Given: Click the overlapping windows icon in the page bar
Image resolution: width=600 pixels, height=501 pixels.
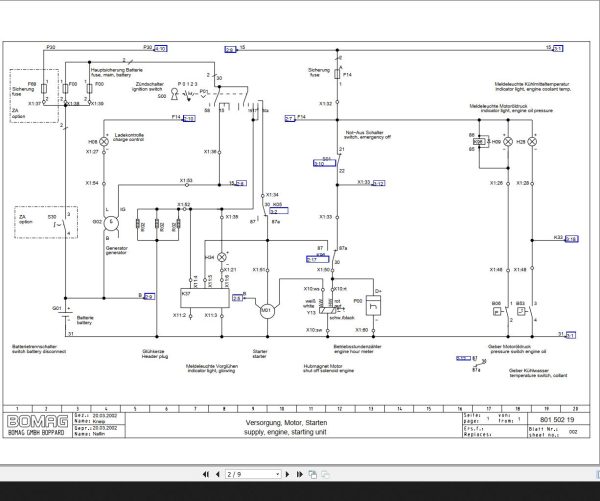Looking at the screenshot, I should pyautogui.click(x=313, y=474).
